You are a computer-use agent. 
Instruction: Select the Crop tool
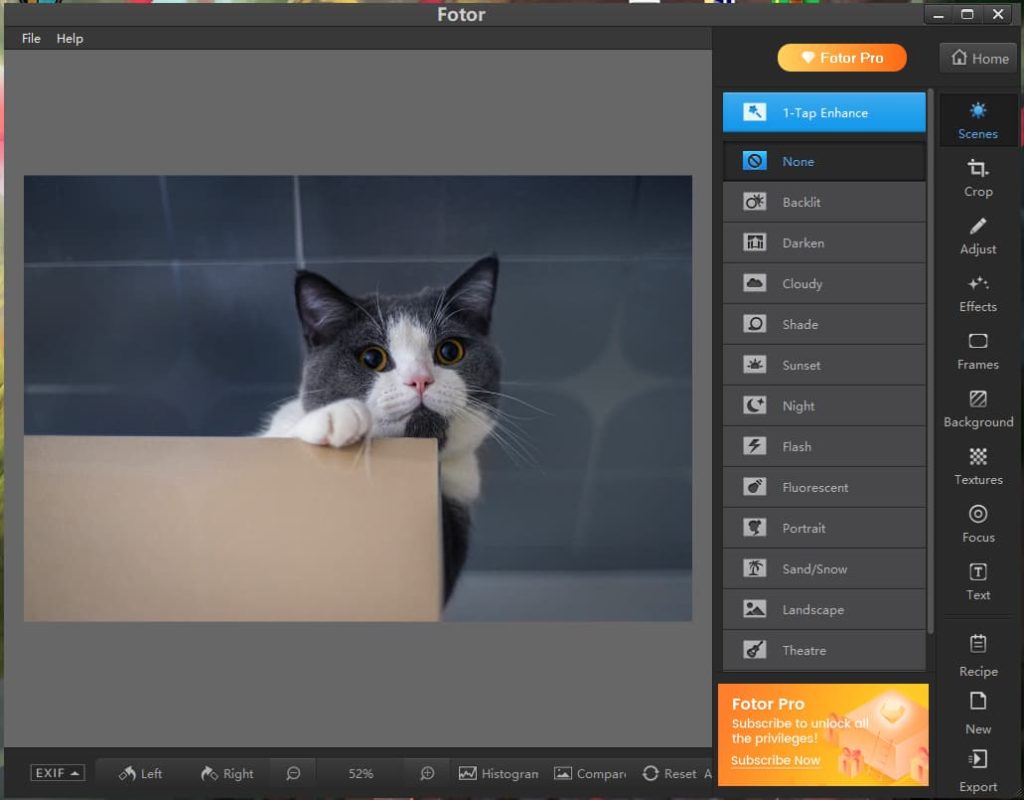point(978,178)
